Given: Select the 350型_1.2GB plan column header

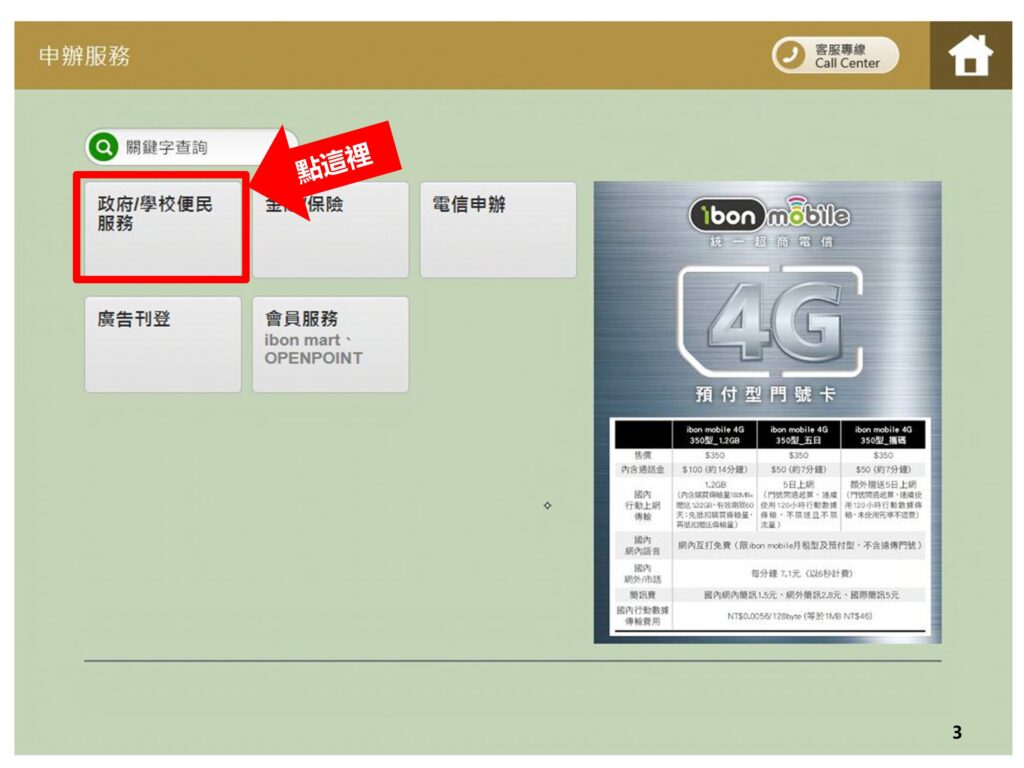Looking at the screenshot, I should tap(716, 434).
